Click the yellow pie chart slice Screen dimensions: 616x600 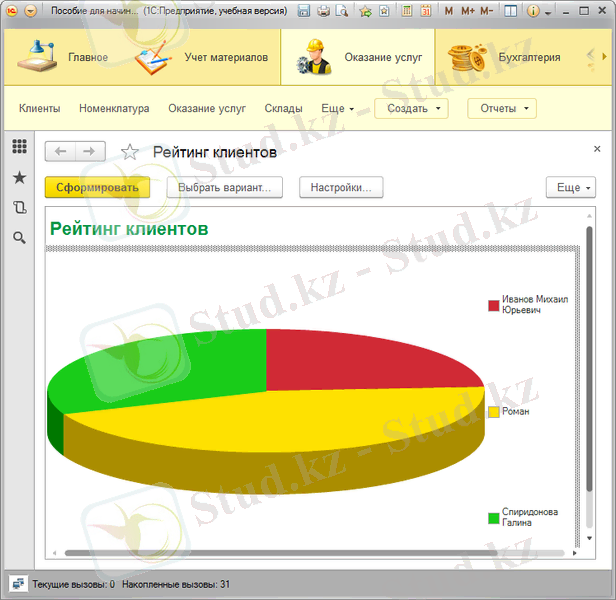click(x=275, y=420)
